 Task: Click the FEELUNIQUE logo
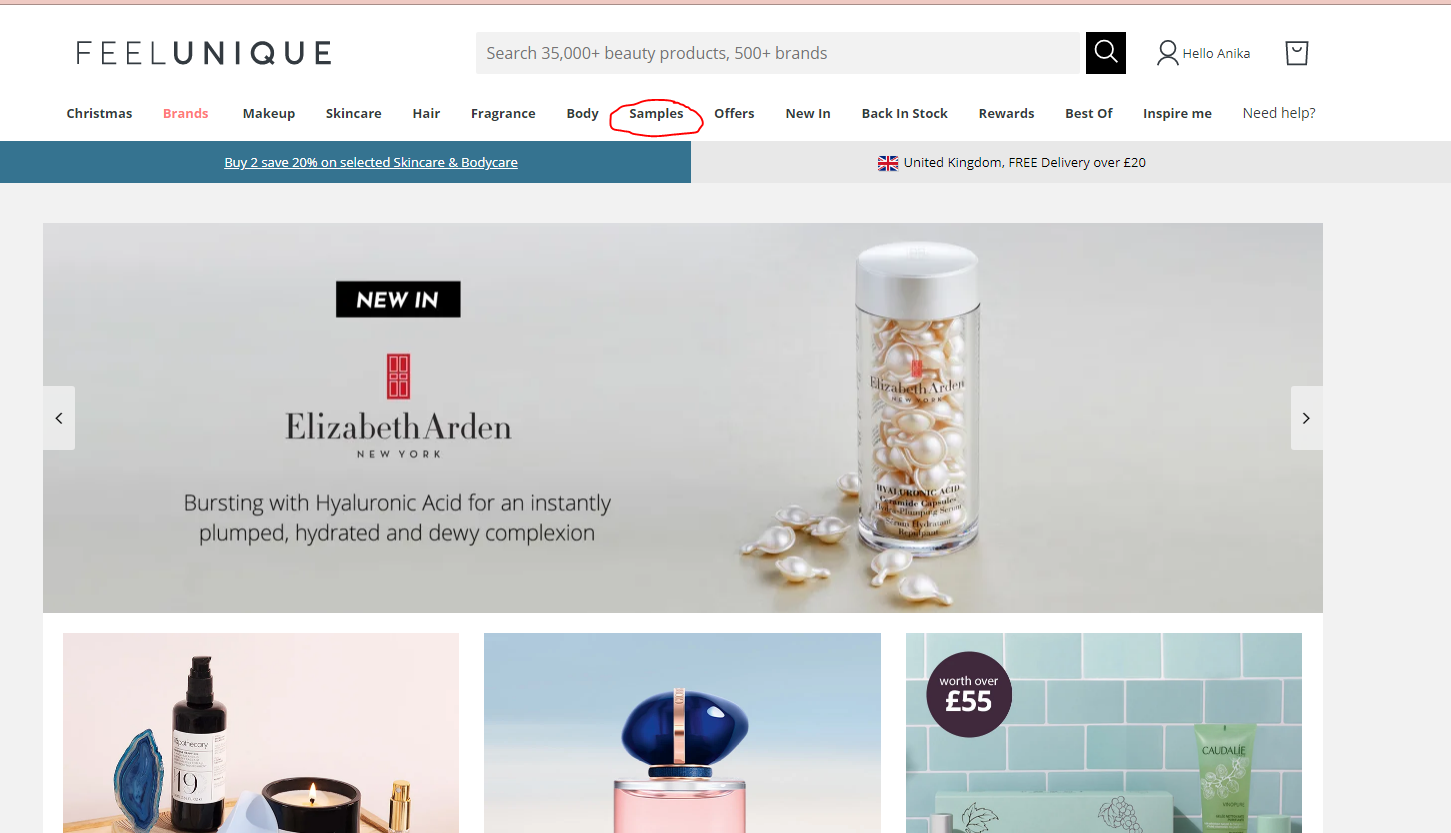pyautogui.click(x=204, y=53)
